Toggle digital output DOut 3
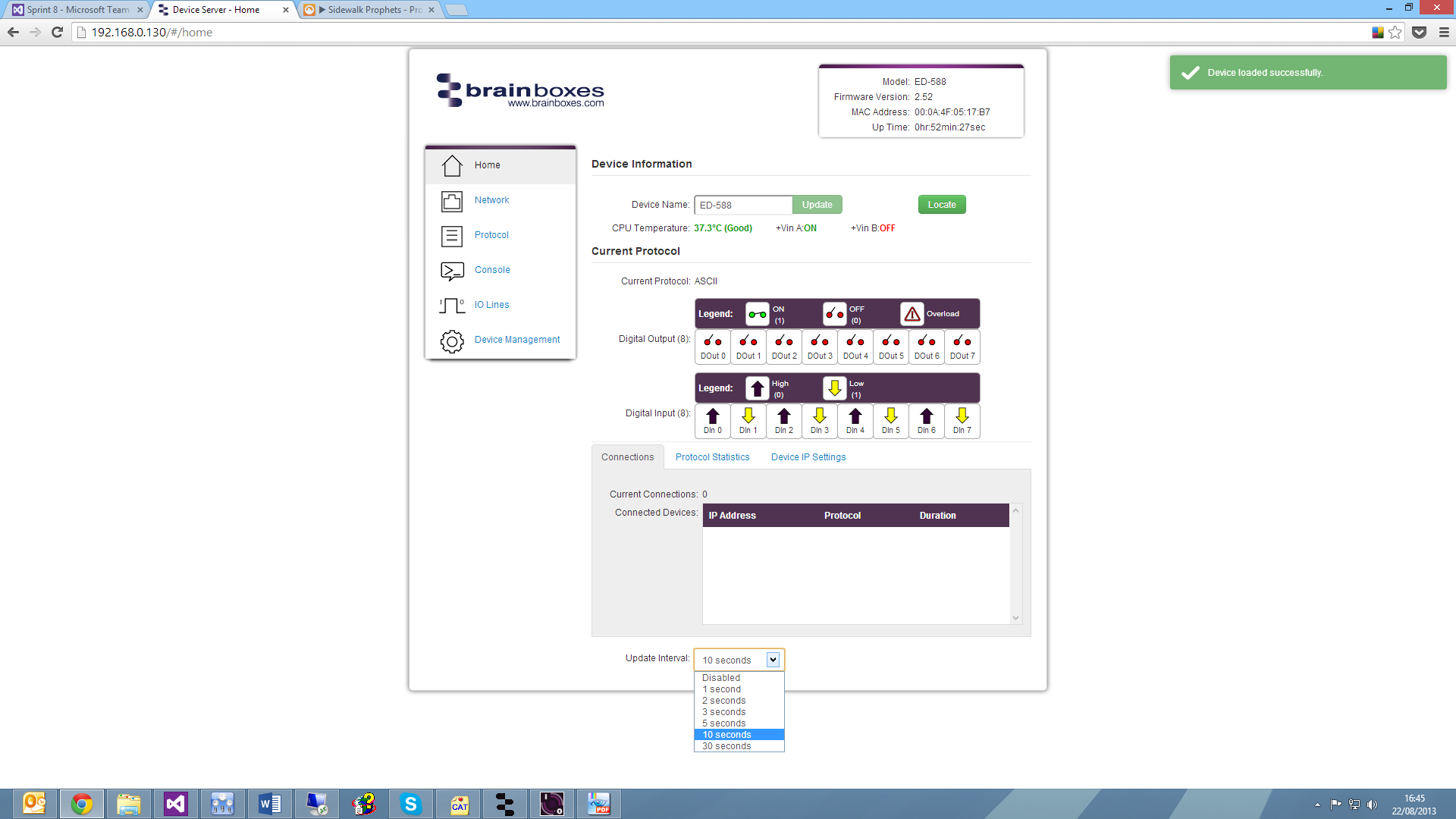 820,347
